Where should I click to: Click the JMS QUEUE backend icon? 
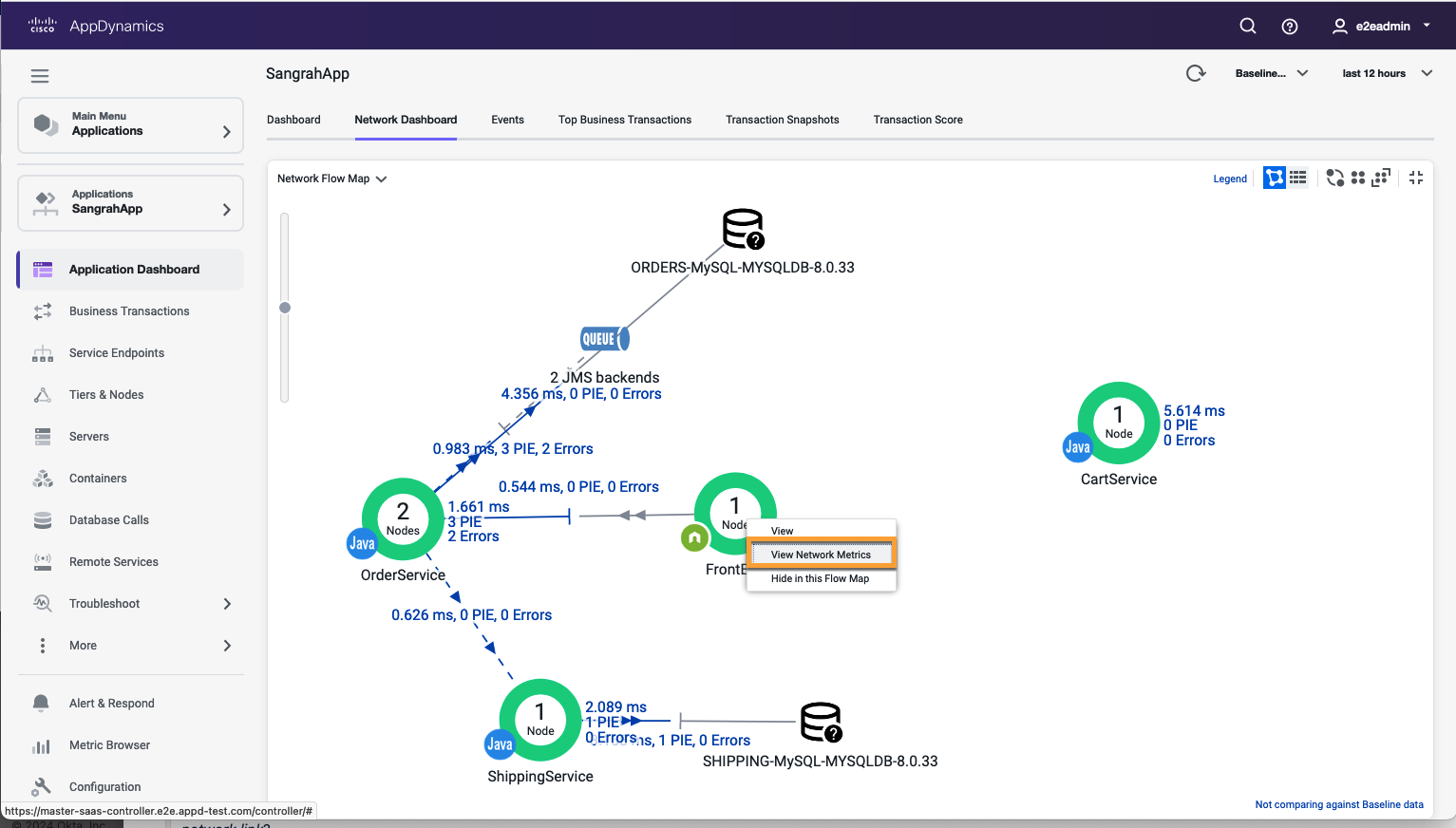pyautogui.click(x=605, y=339)
